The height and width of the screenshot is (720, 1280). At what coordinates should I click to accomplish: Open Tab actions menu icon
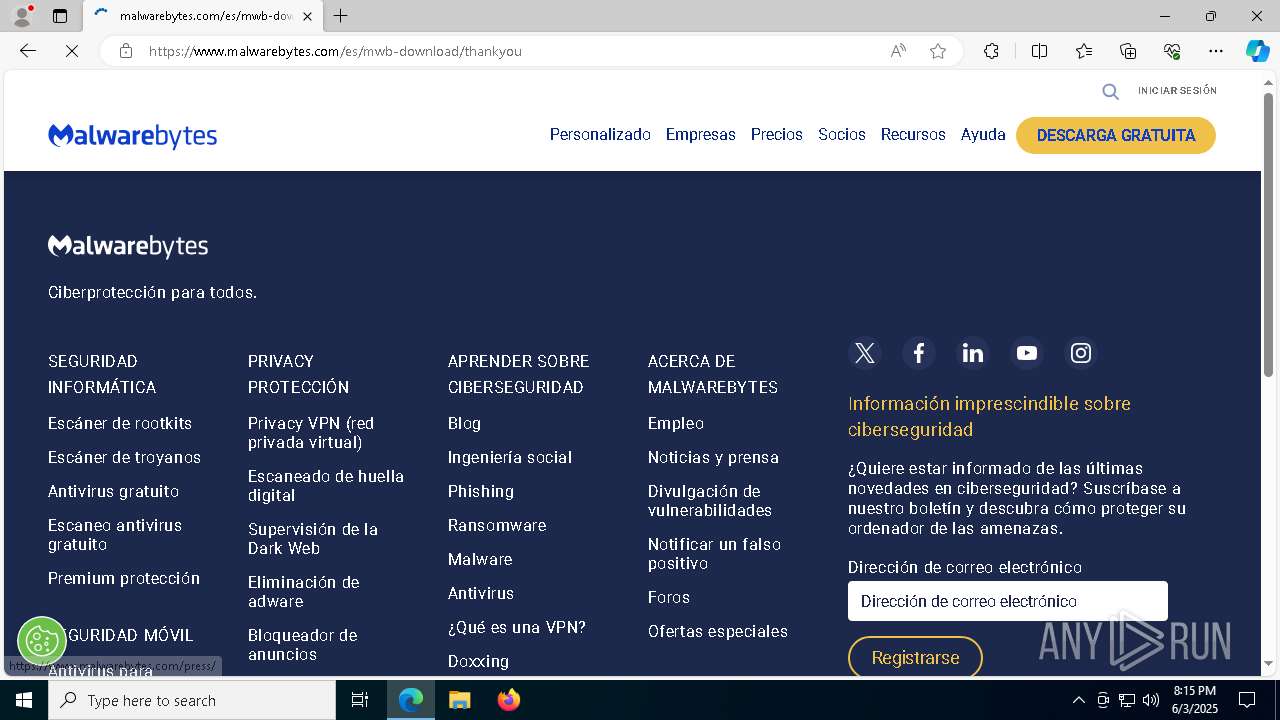(x=60, y=16)
